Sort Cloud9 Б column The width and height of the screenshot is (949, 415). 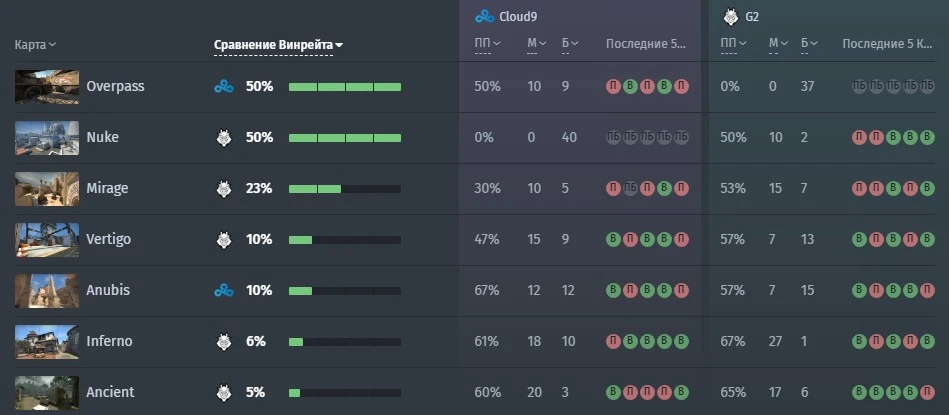click(570, 43)
